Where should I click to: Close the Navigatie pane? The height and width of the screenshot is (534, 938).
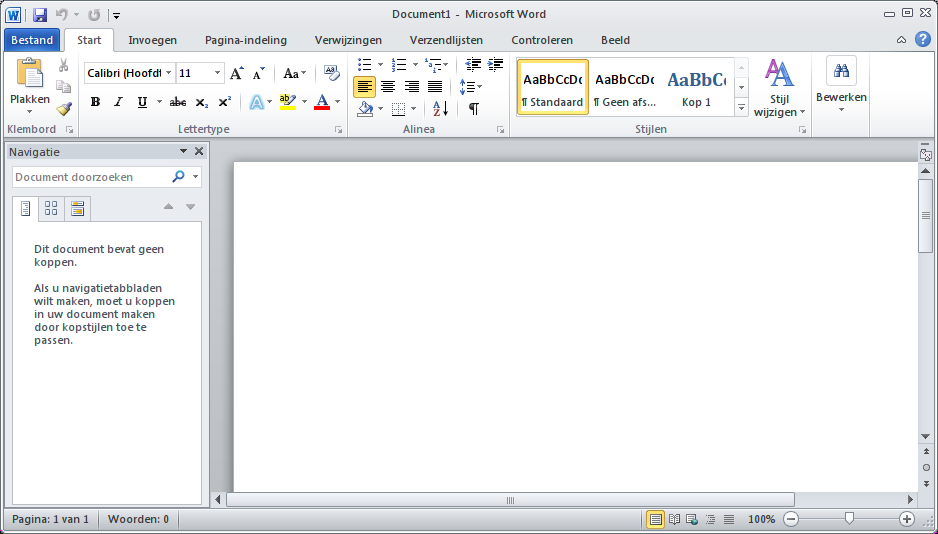coord(199,151)
